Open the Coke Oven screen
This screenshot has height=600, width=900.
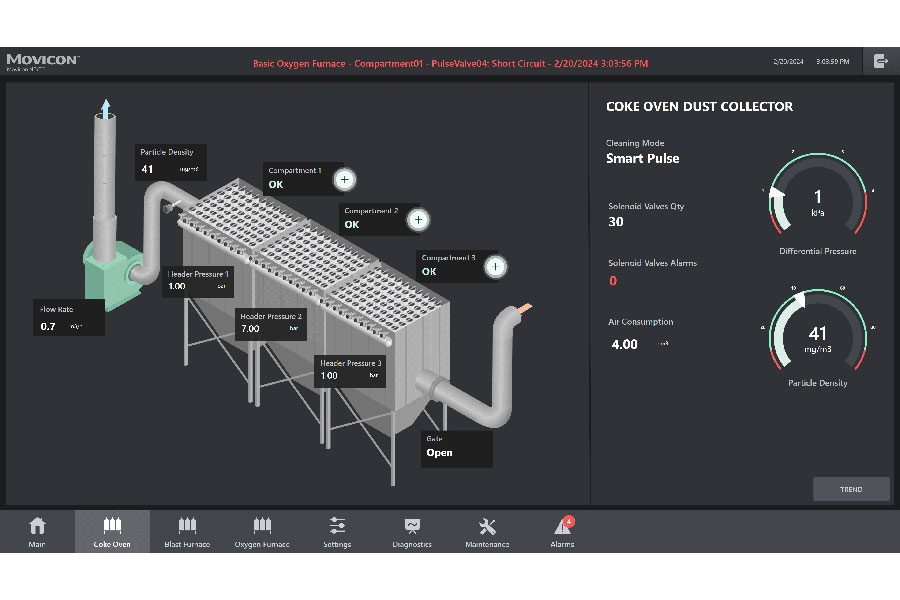click(112, 531)
